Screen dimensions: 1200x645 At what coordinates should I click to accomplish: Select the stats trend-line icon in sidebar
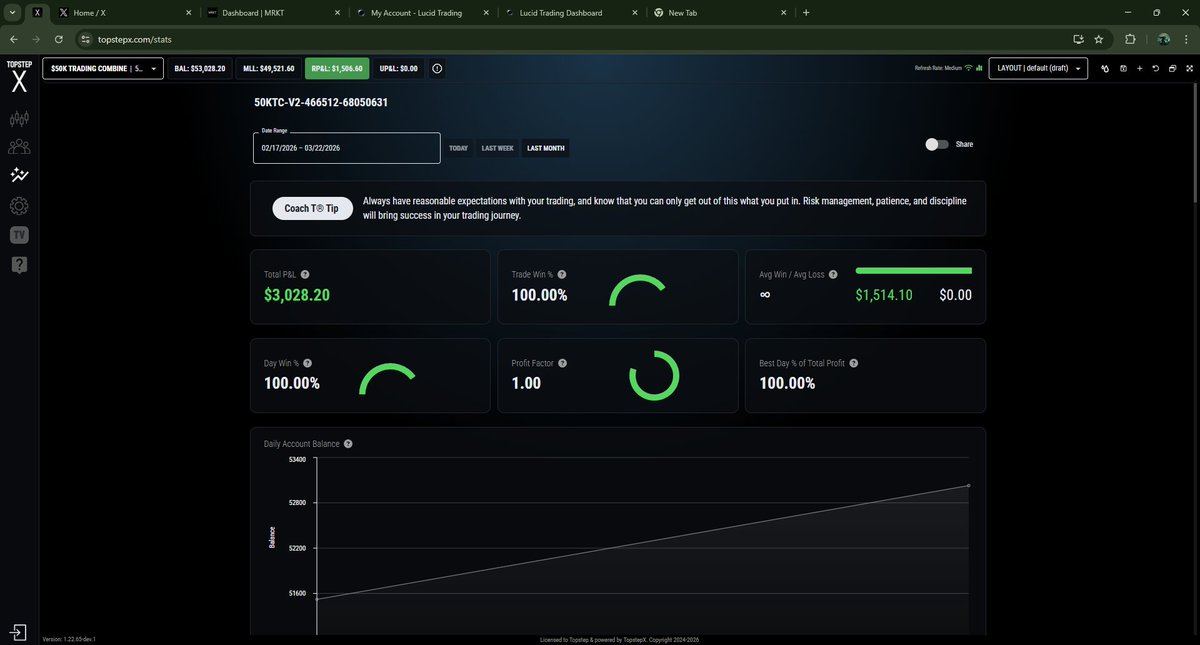pos(19,175)
